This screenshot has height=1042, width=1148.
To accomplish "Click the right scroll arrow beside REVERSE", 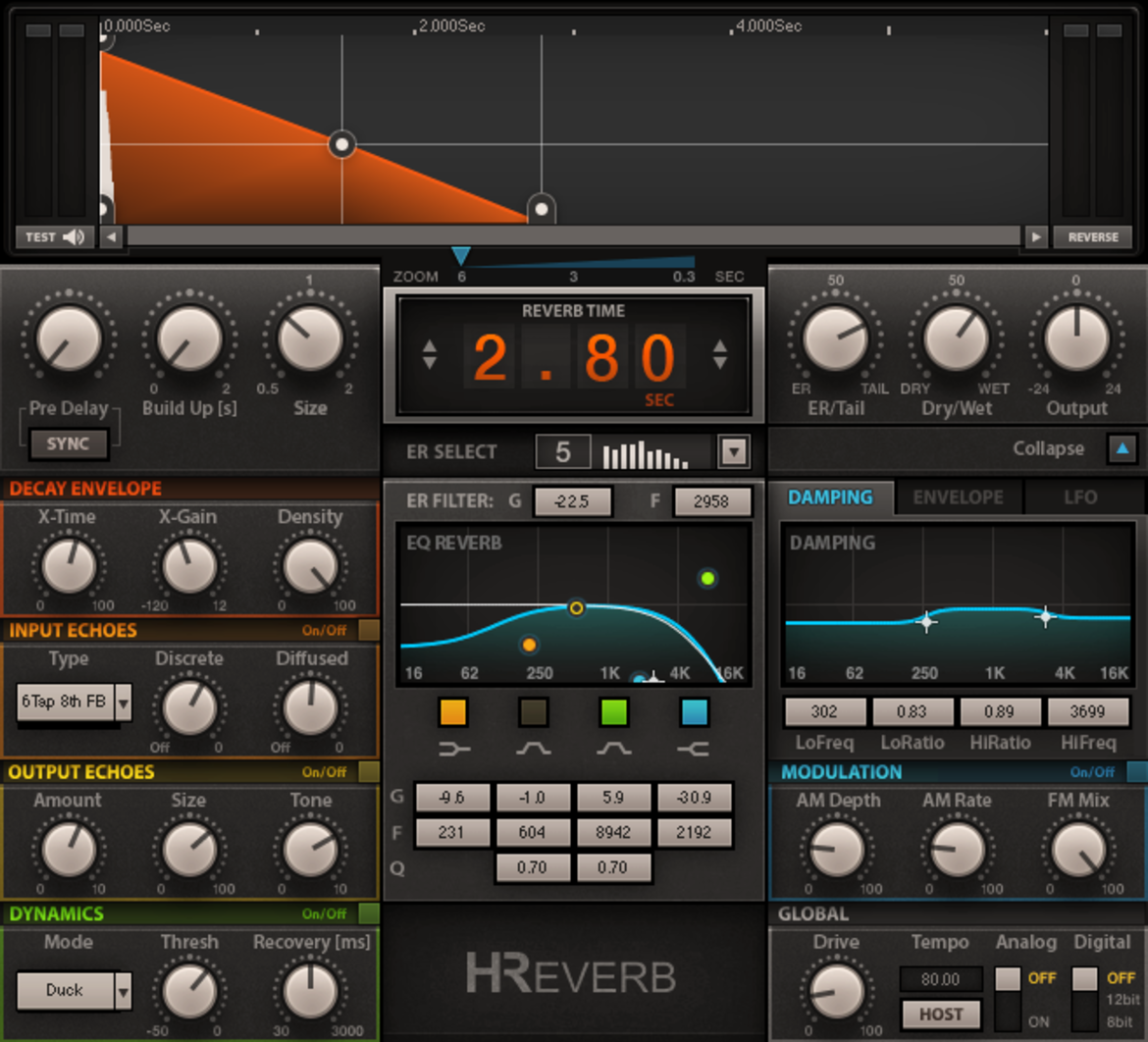I will click(1036, 236).
